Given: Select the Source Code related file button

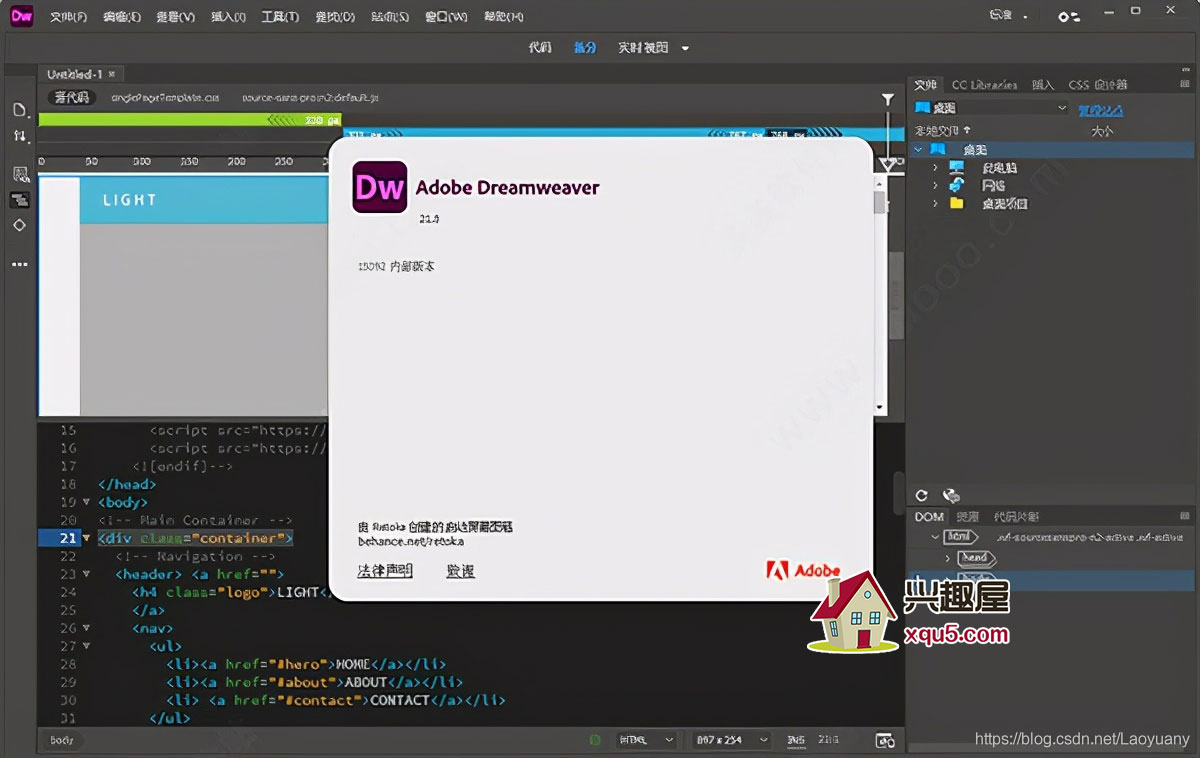Looking at the screenshot, I should point(72,98).
